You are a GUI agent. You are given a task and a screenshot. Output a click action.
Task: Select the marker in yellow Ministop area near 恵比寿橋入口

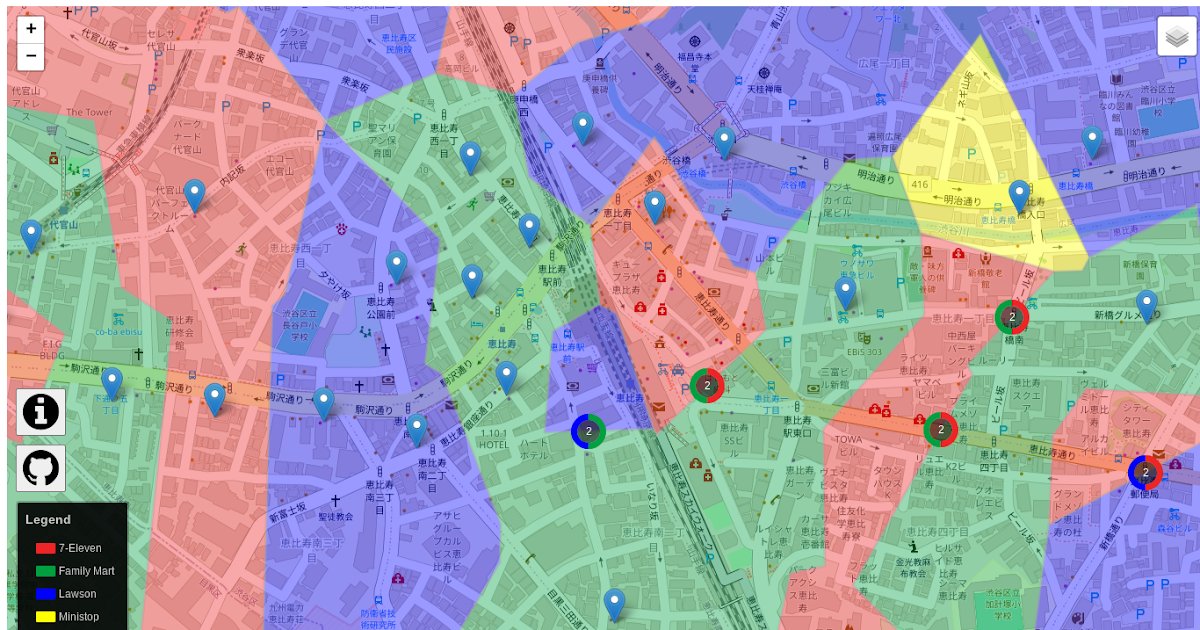click(x=1020, y=197)
